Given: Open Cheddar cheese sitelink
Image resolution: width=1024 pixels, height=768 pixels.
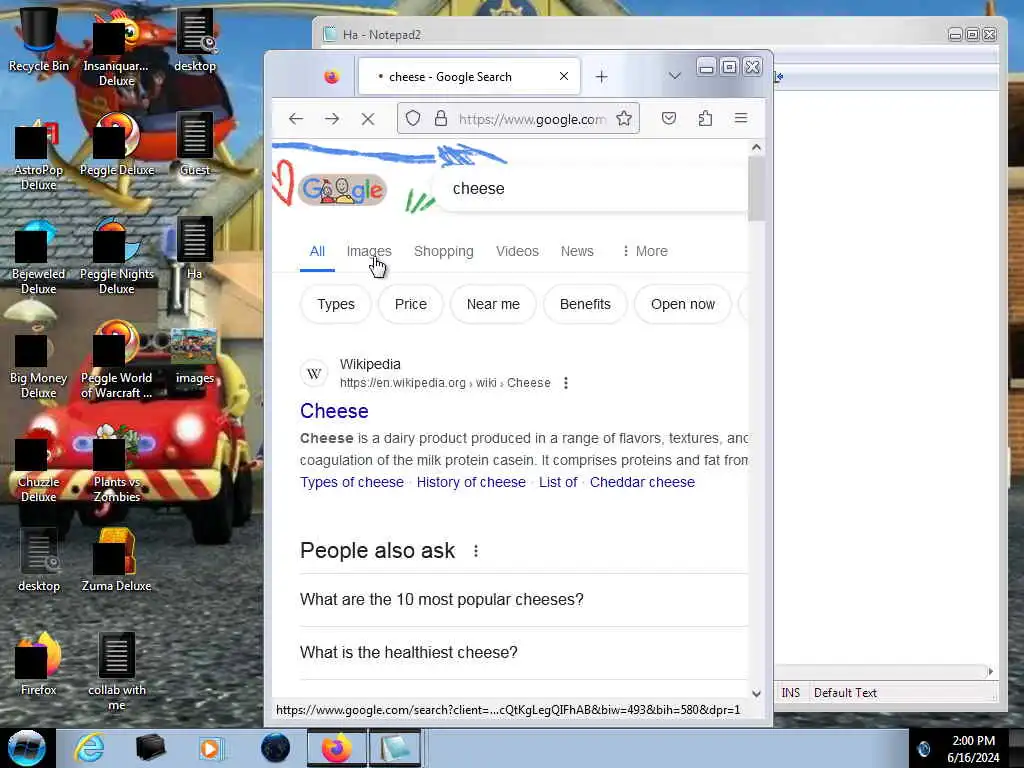Looking at the screenshot, I should coord(642,482).
